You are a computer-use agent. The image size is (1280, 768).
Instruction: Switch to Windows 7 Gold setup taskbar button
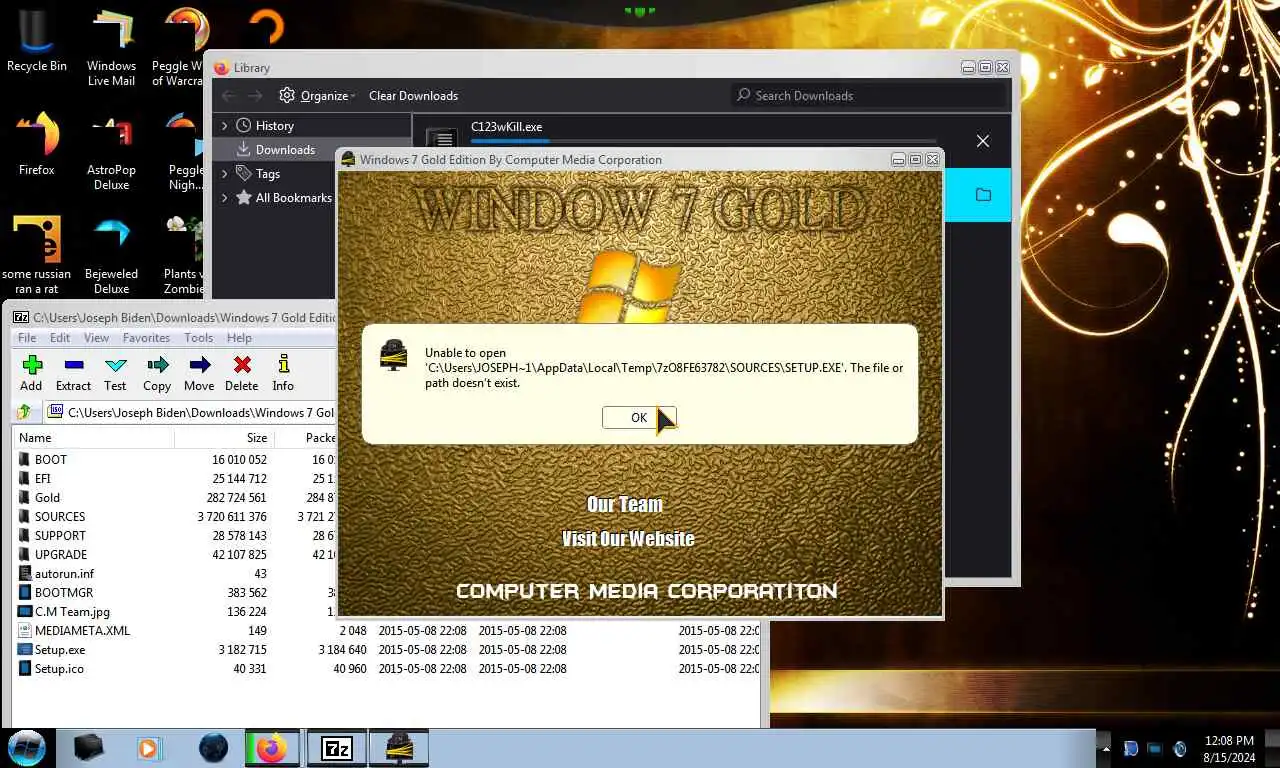399,748
